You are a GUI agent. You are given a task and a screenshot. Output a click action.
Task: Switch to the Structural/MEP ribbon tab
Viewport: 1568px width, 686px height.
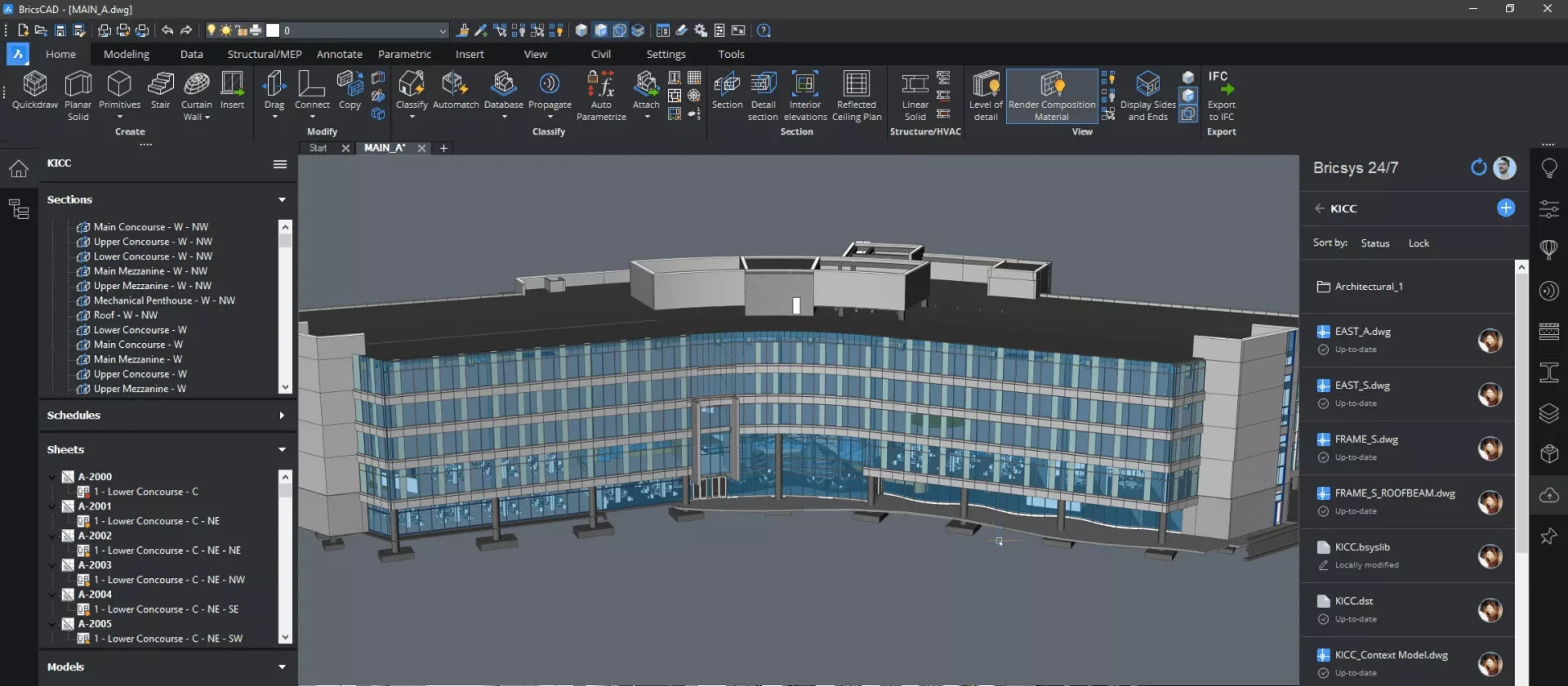(x=264, y=54)
